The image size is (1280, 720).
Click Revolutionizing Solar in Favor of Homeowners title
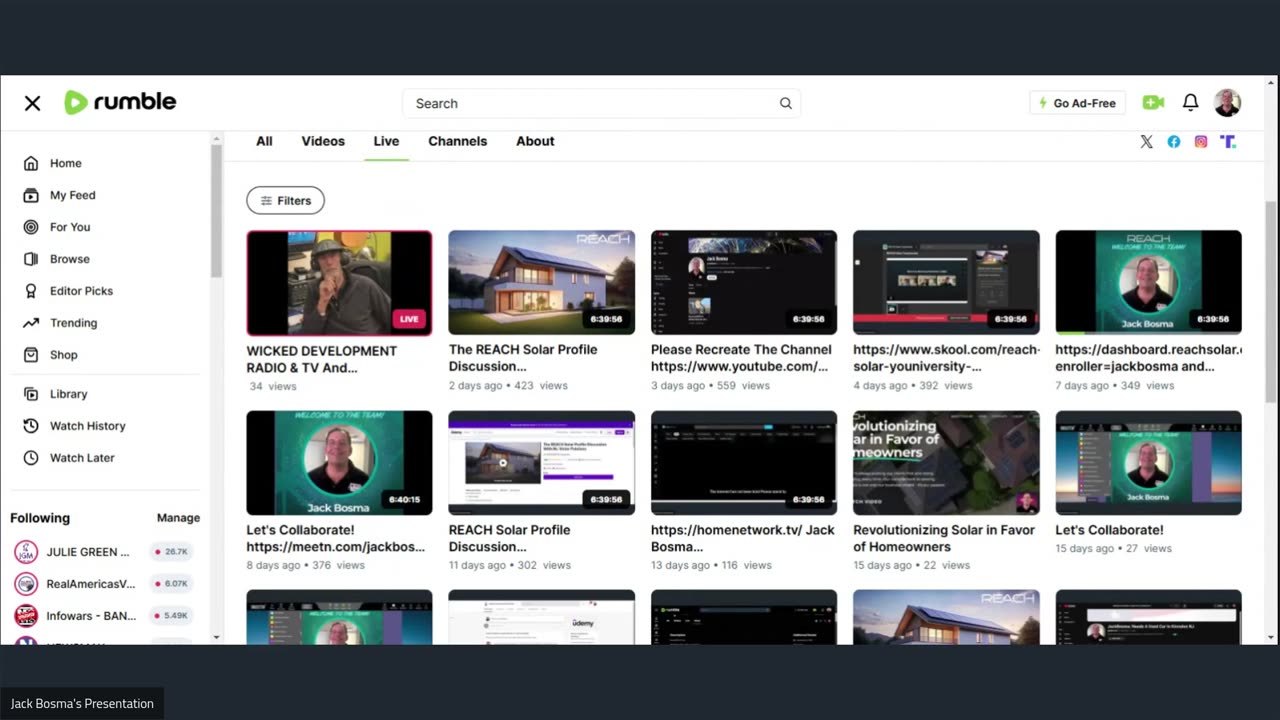[x=944, y=538]
